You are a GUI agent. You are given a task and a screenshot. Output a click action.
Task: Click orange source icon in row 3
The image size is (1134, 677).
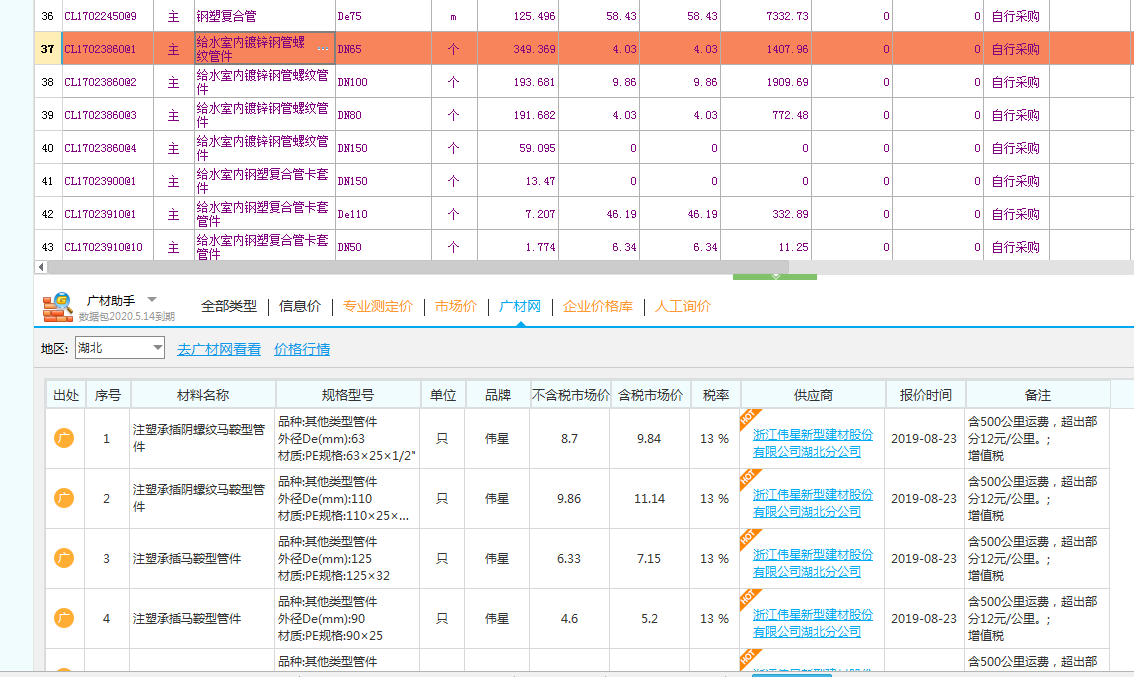[x=64, y=558]
